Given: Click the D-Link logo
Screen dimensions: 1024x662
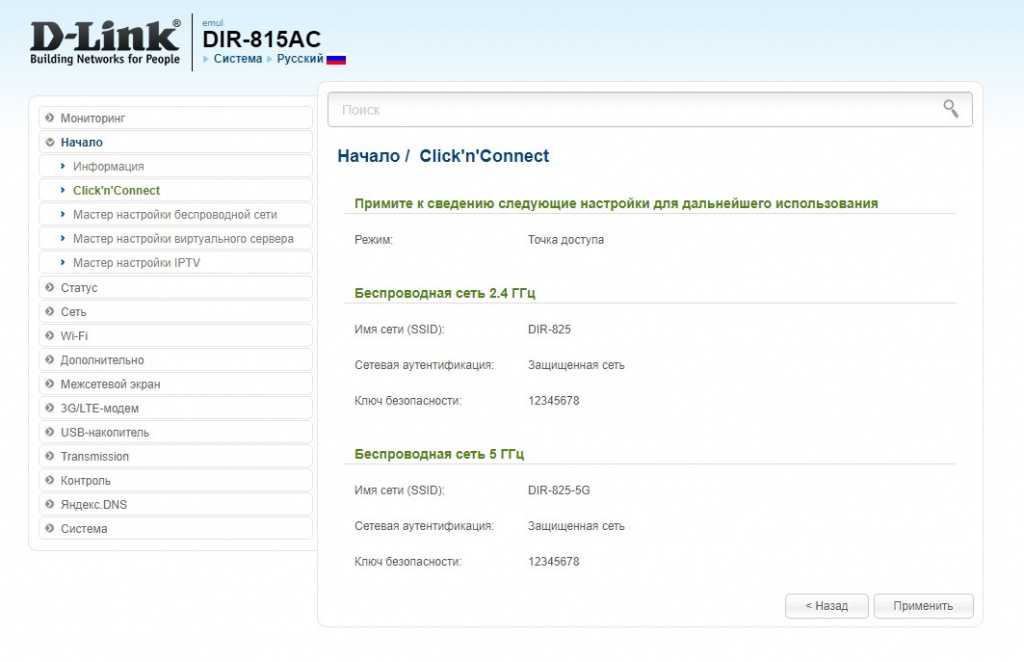Looking at the screenshot, I should [x=104, y=43].
